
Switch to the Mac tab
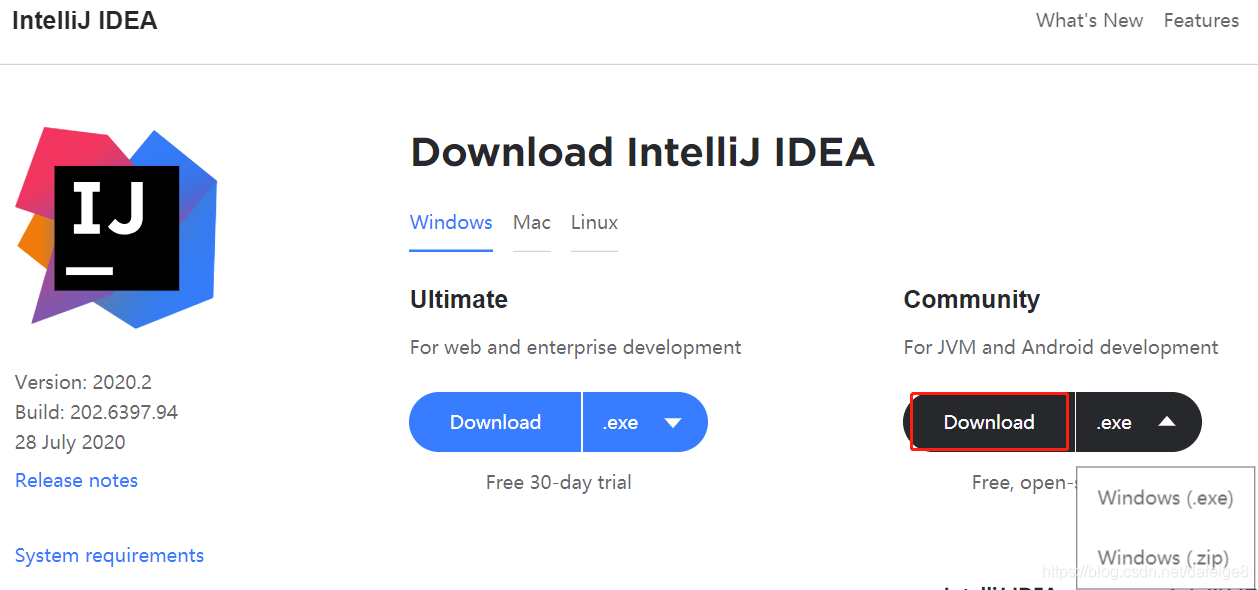click(x=531, y=222)
